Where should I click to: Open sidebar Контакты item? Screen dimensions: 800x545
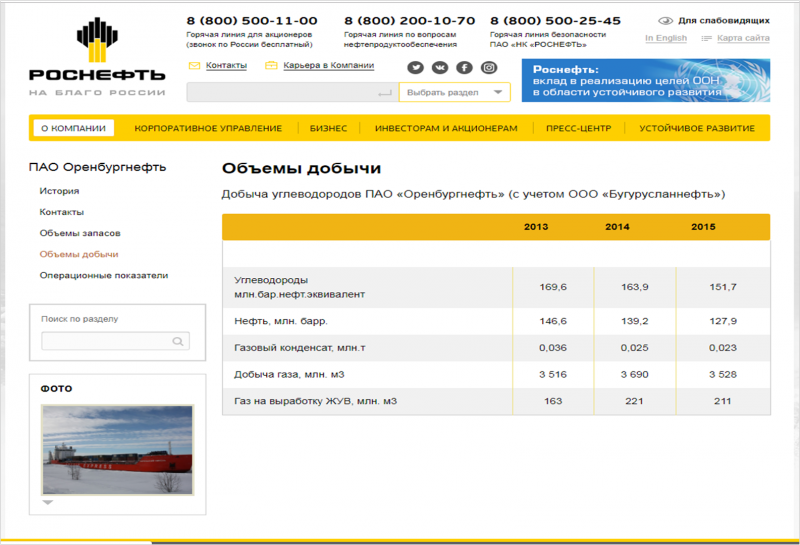[x=62, y=212]
